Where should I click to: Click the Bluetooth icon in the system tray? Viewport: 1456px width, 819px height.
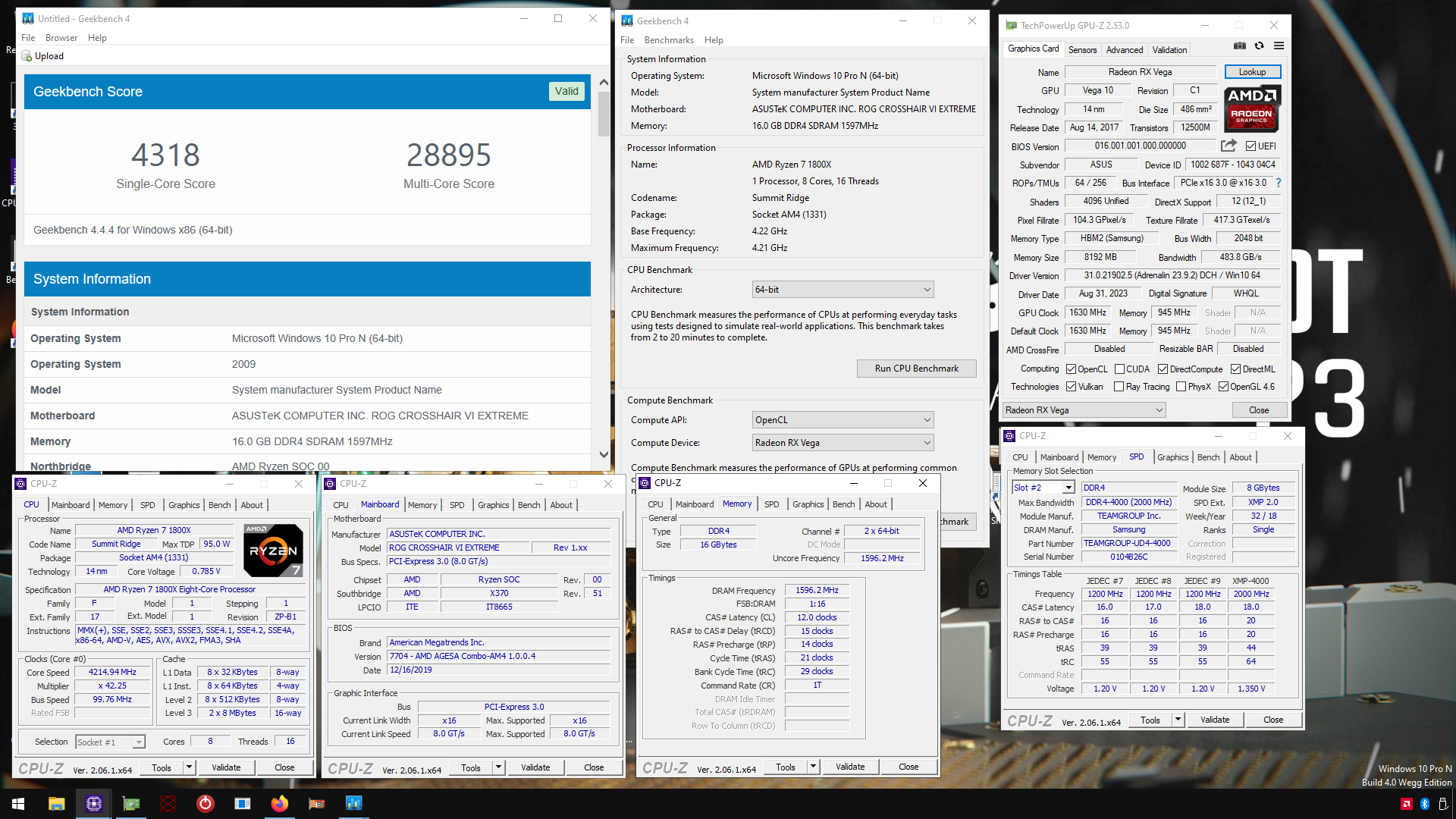point(1424,804)
